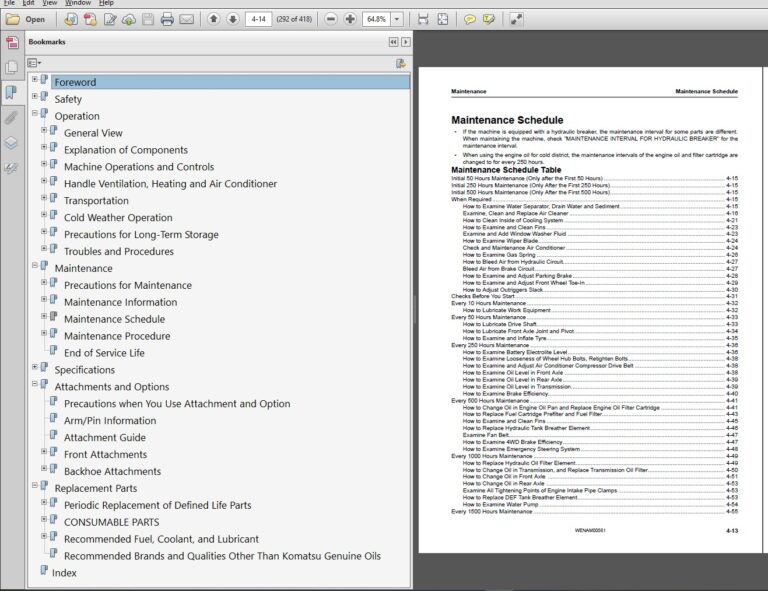
Task: Zoom in using the plus button
Action: click(x=350, y=19)
